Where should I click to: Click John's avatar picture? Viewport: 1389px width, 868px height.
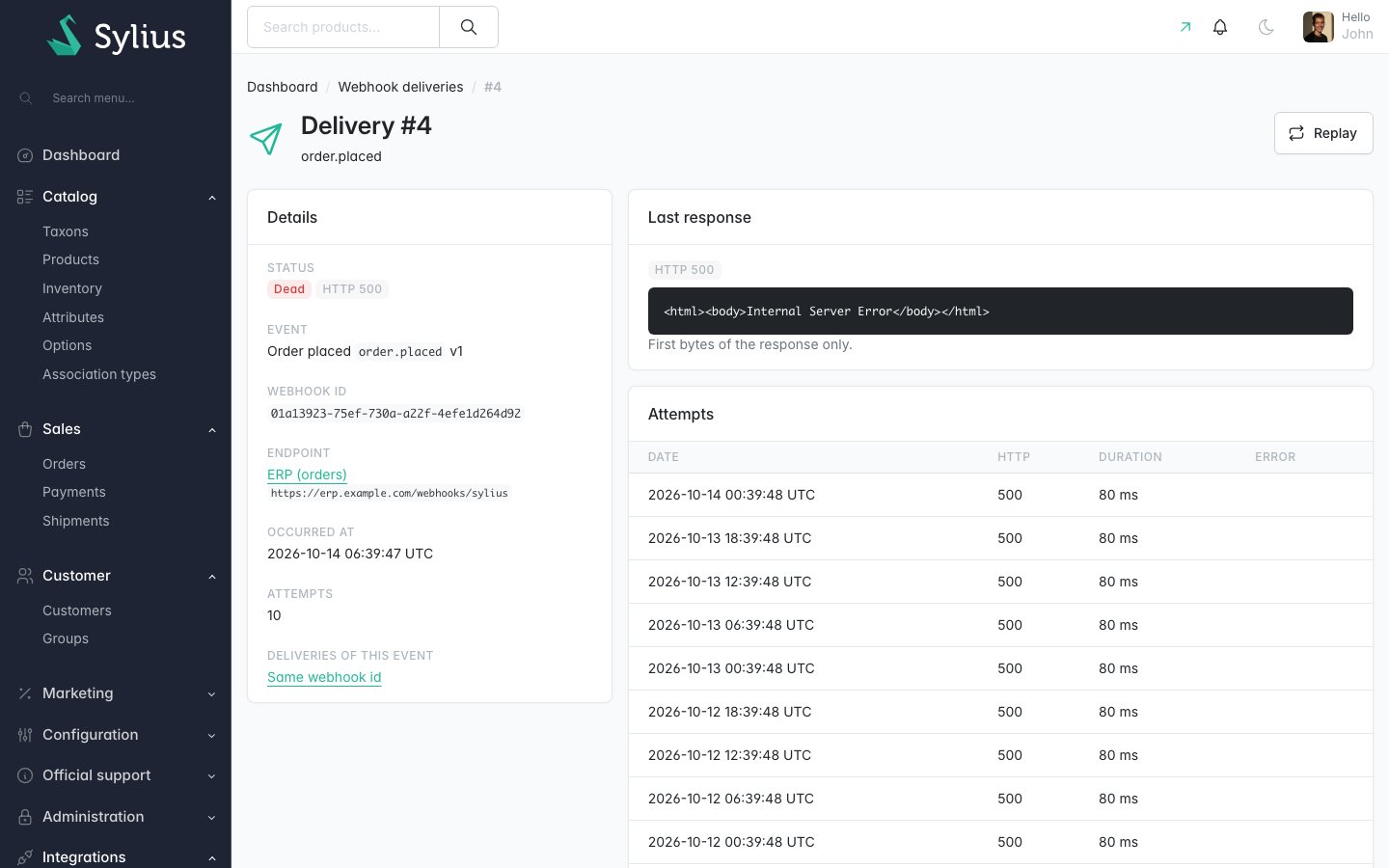tap(1319, 27)
